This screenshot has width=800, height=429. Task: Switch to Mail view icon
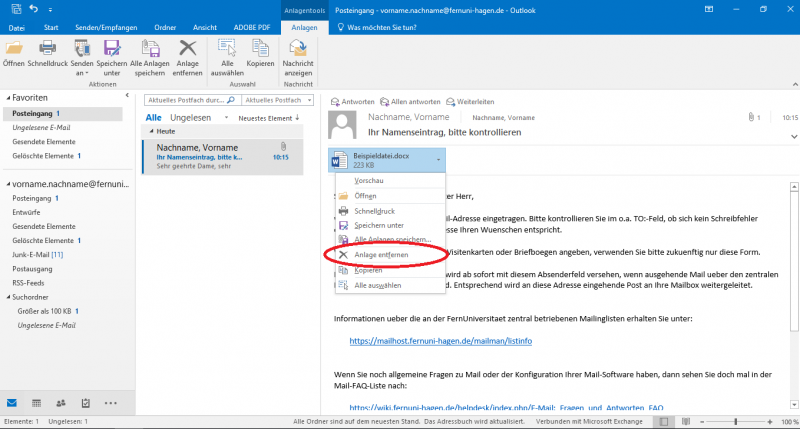[x=12, y=403]
